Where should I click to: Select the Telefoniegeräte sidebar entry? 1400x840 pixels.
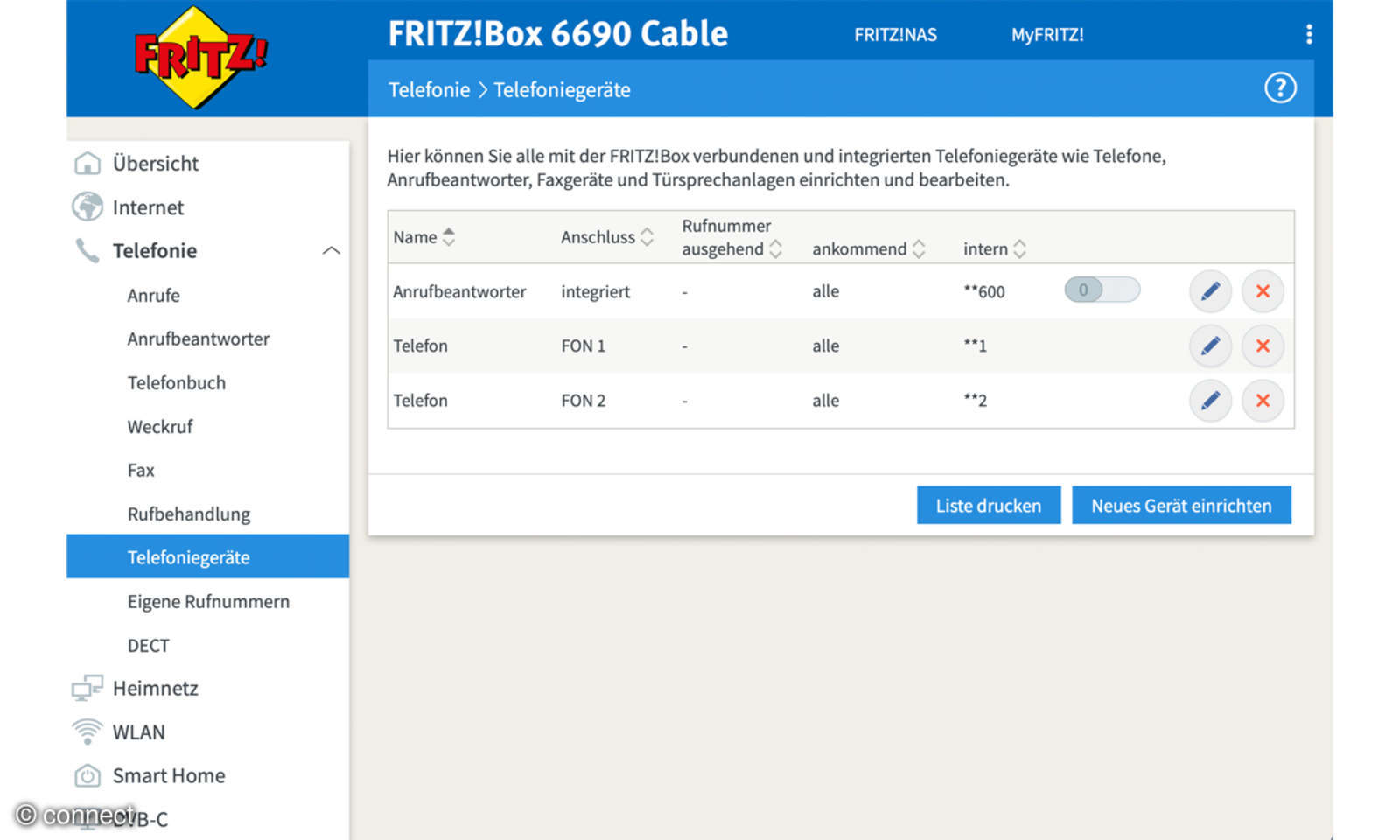click(x=189, y=556)
